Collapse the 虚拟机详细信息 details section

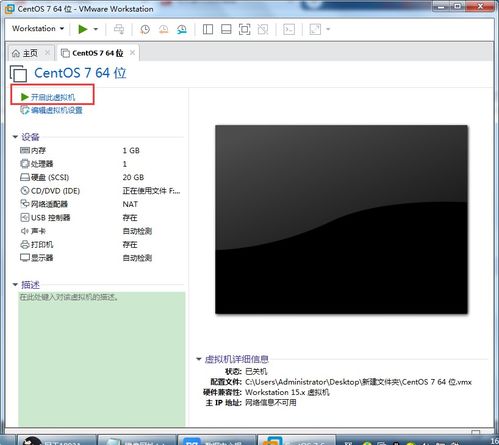pyautogui.click(x=199, y=359)
